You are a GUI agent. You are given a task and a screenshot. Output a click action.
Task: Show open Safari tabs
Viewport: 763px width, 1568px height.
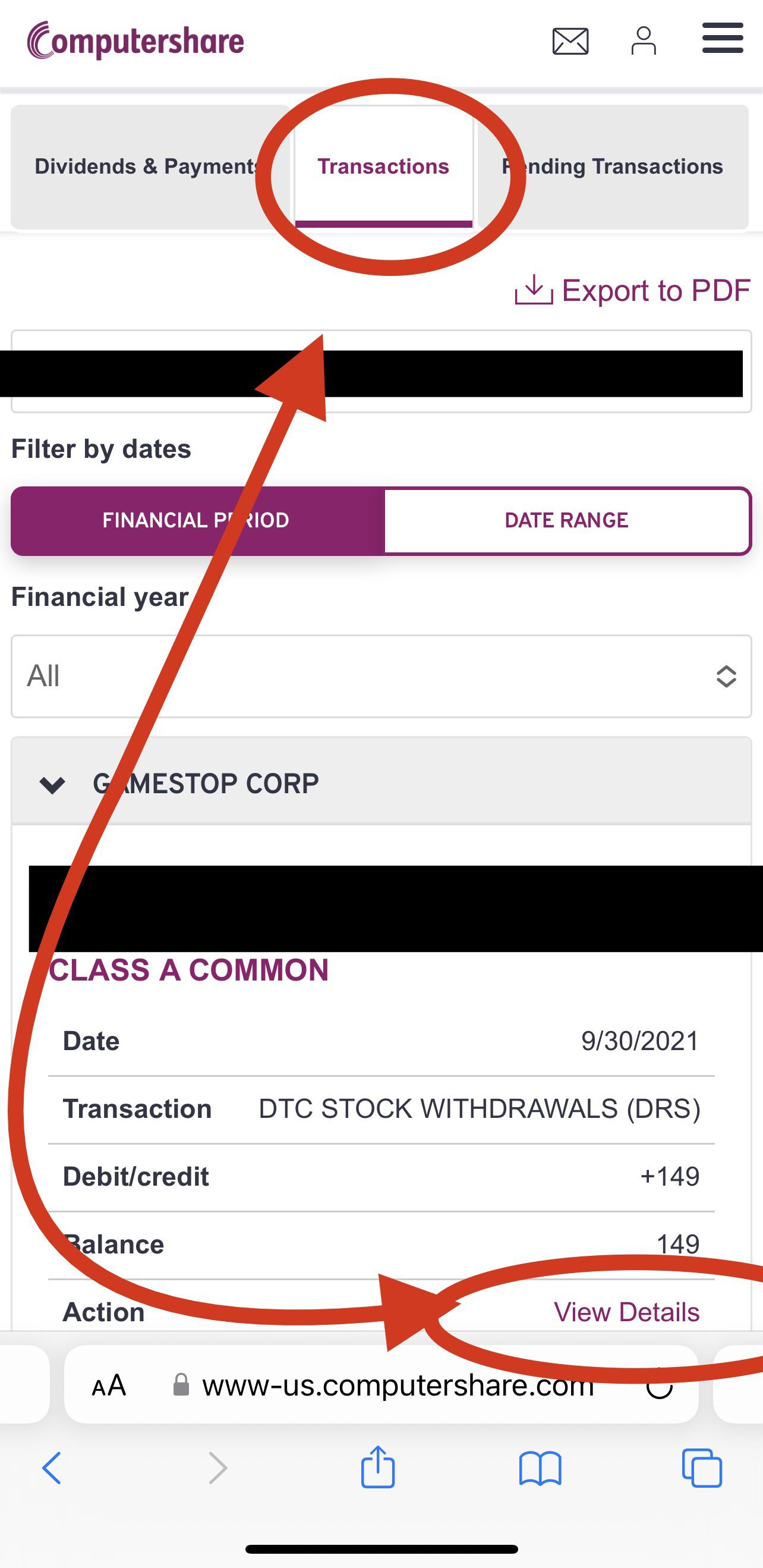(702, 1468)
